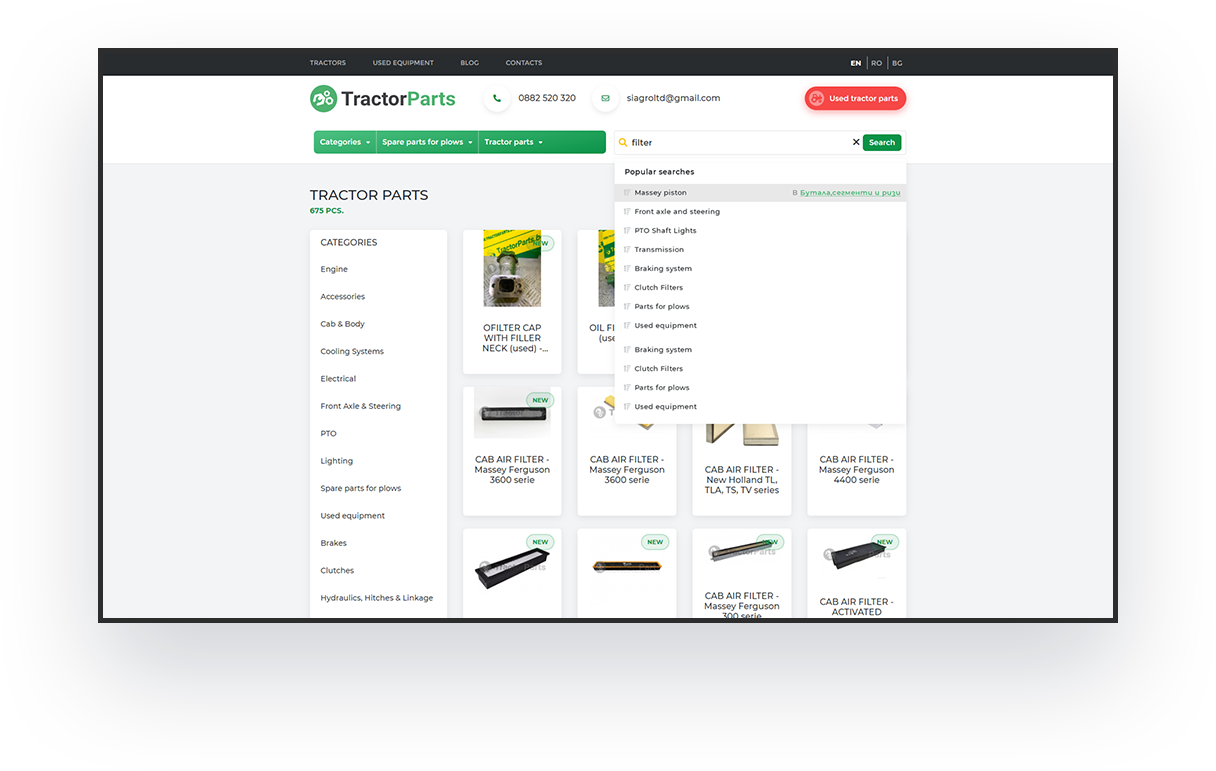Open the BLOG page from the top menu
The image size is (1216, 771).
pyautogui.click(x=469, y=62)
